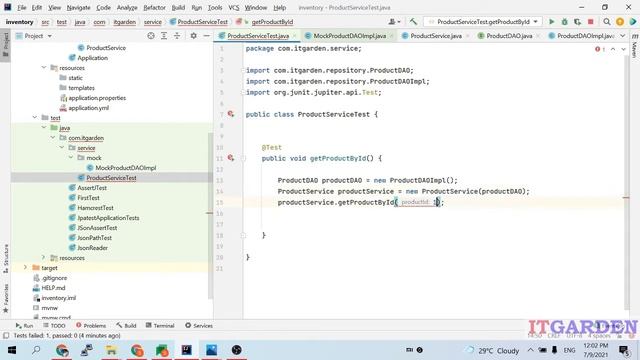Click run-test gutter icon beside getProductById method
The height and width of the screenshot is (360, 640).
[x=231, y=158]
